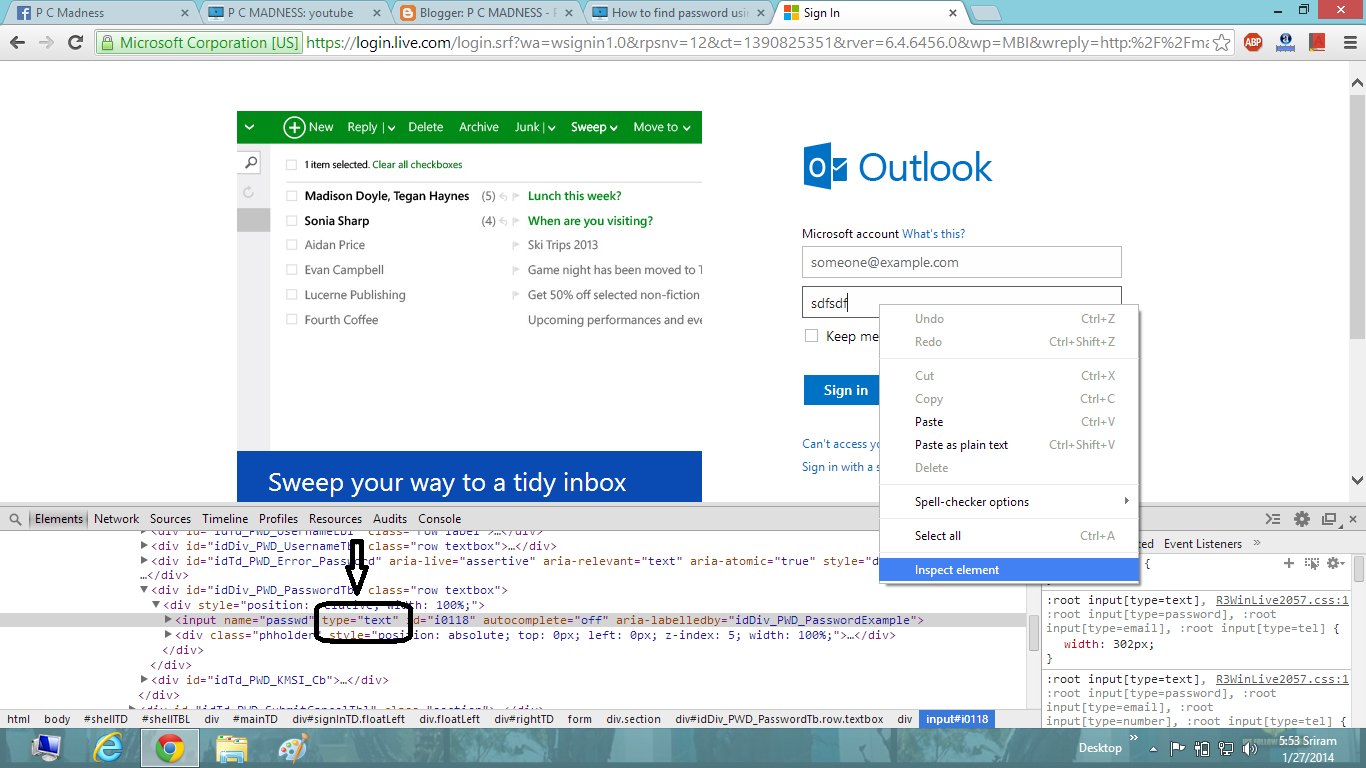Click the Chrome icon in the taskbar
Viewport: 1366px width, 768px height.
click(x=168, y=748)
